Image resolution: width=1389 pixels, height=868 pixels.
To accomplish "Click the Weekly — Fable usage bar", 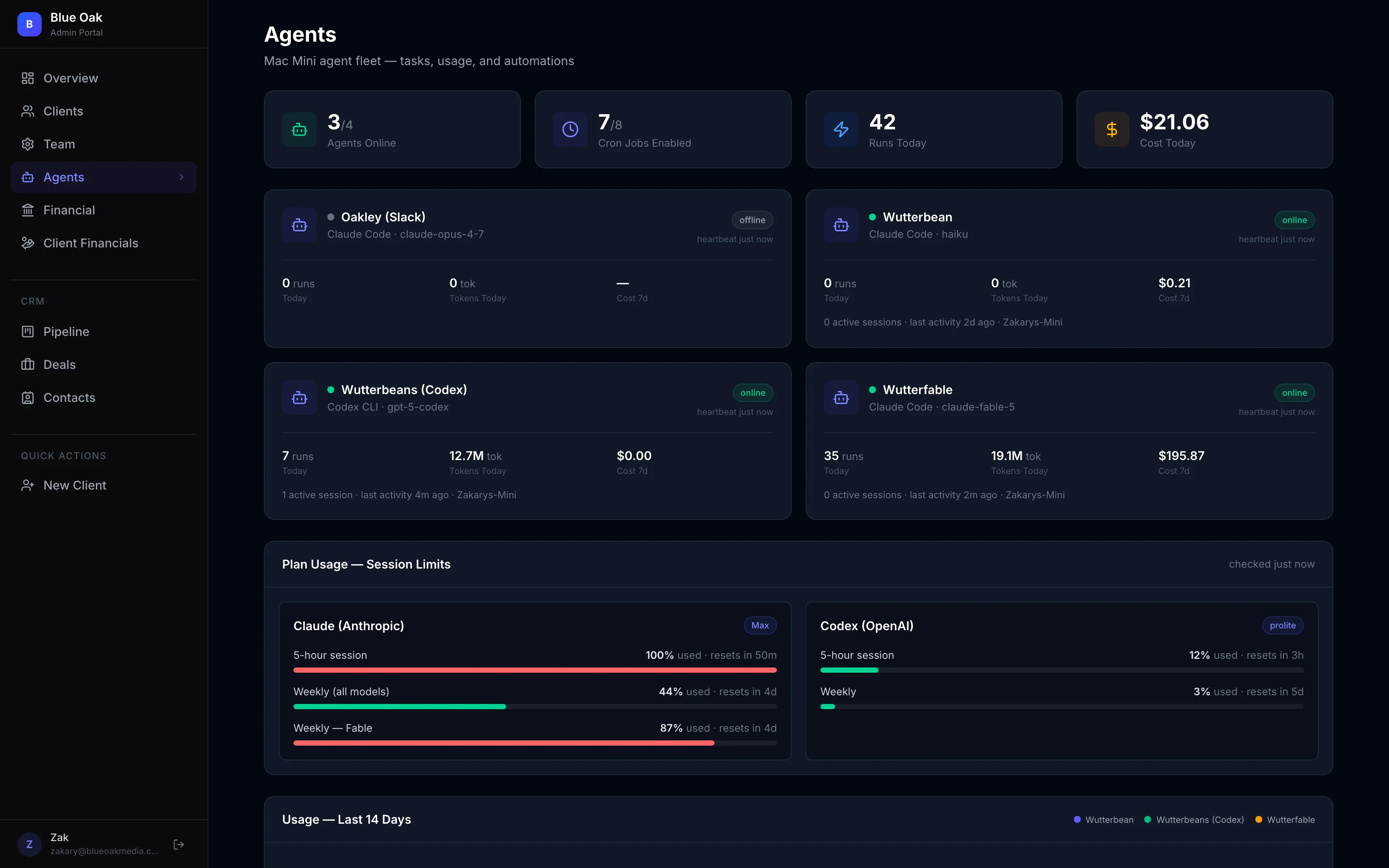I will point(535,743).
